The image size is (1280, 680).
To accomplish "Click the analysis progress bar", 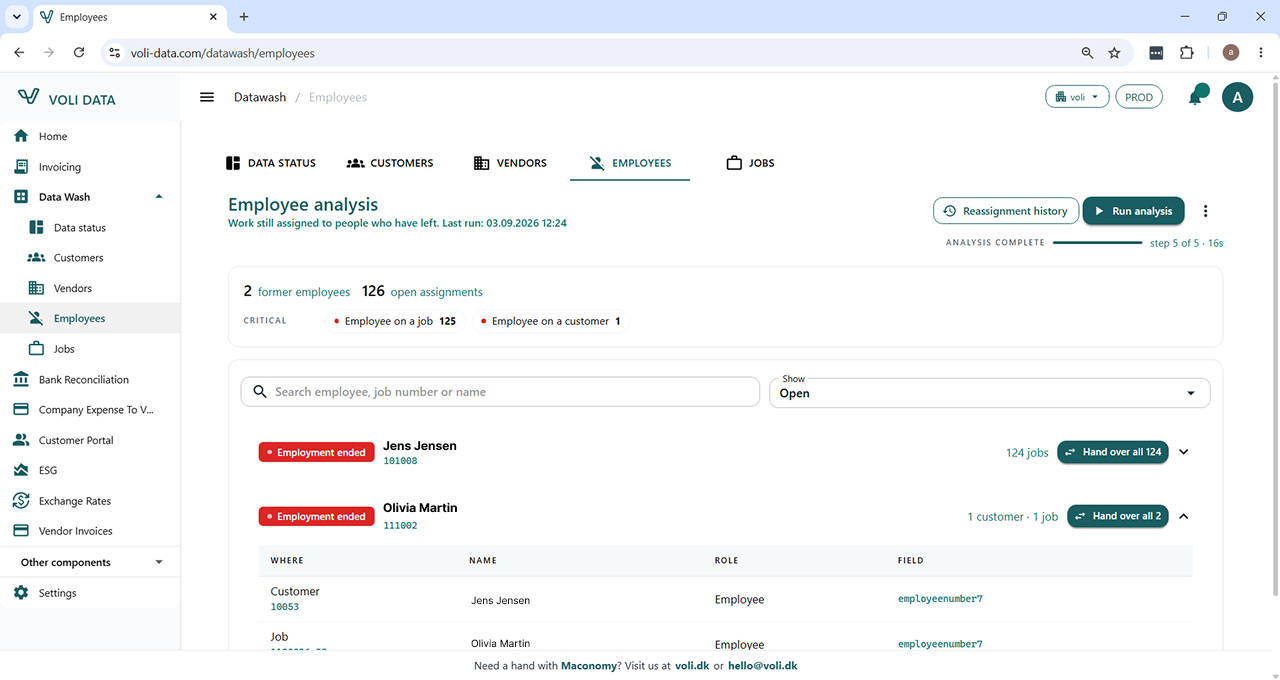I will pos(1097,243).
